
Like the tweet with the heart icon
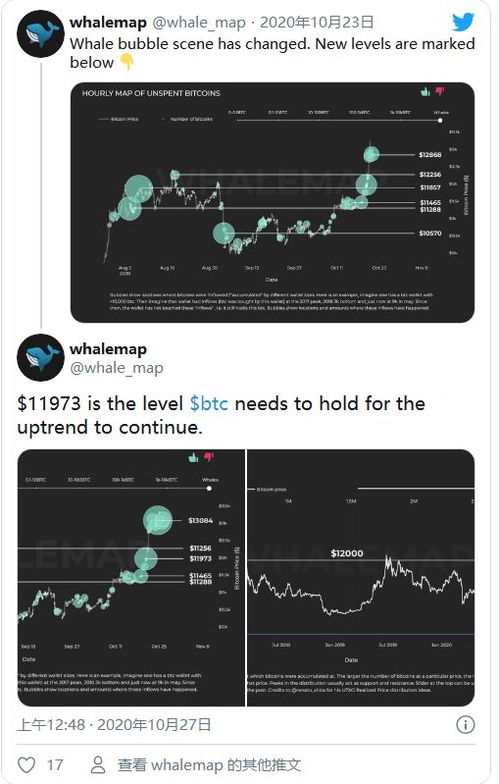tap(26, 764)
